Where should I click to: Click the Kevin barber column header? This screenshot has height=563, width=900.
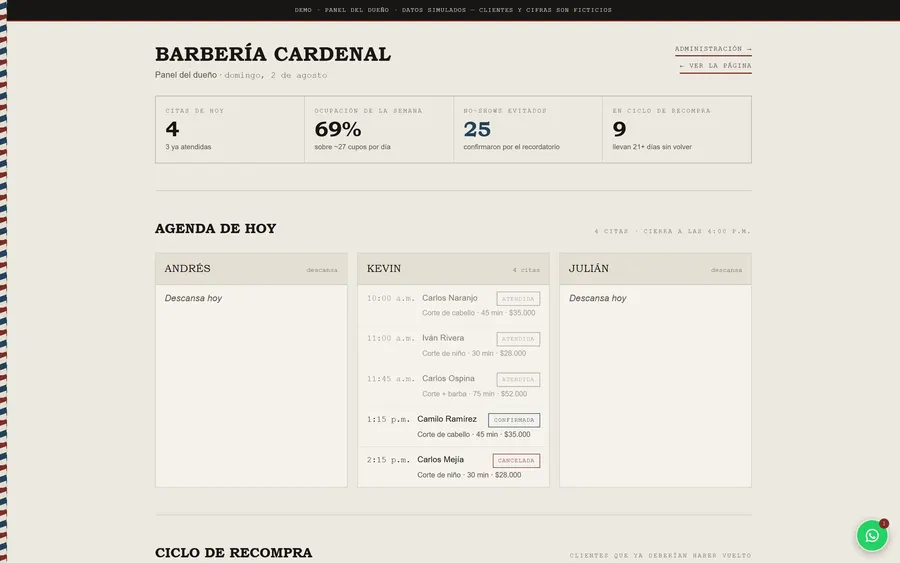tap(453, 269)
